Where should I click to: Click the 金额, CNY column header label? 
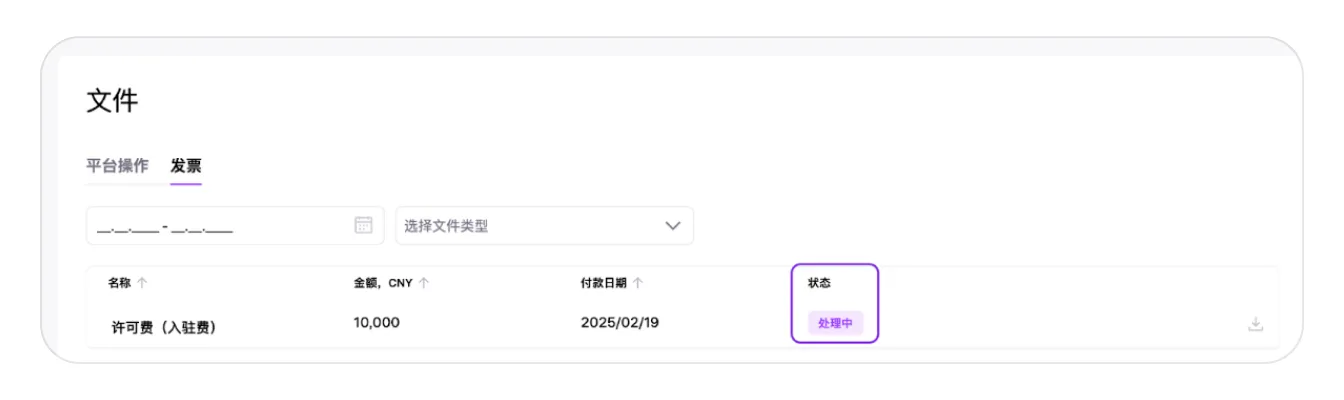pos(383,283)
